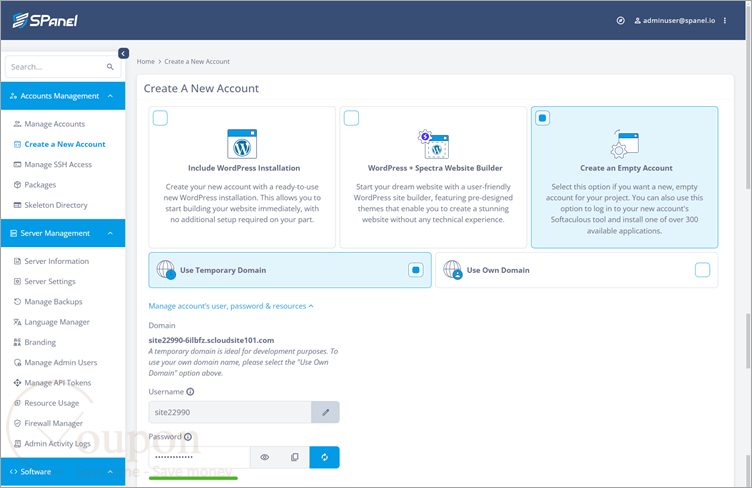Click the Packages box icon
This screenshot has width=752, height=488.
17,185
